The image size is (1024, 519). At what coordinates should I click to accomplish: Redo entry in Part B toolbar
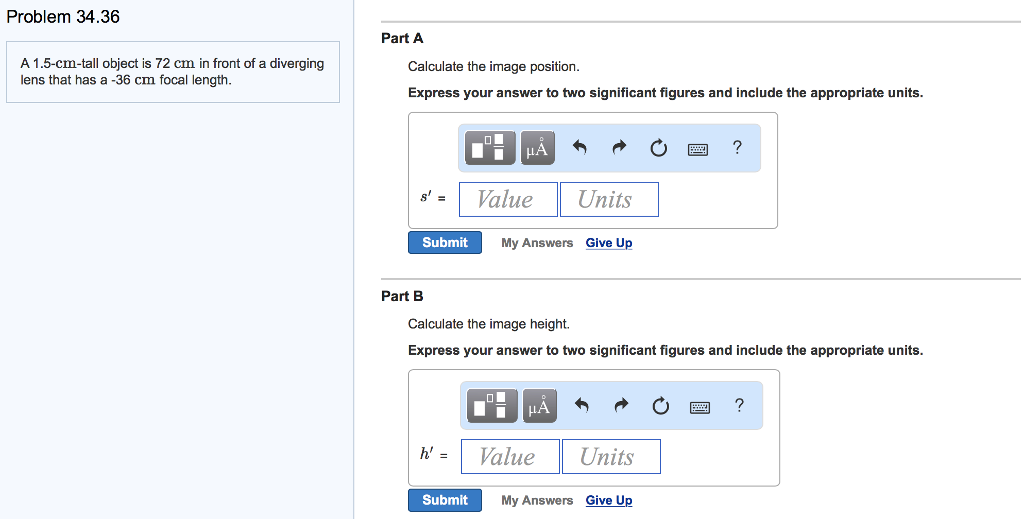(621, 406)
